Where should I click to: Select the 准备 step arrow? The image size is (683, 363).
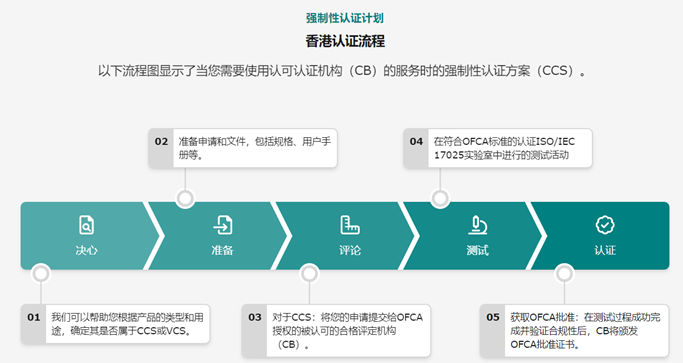218,236
